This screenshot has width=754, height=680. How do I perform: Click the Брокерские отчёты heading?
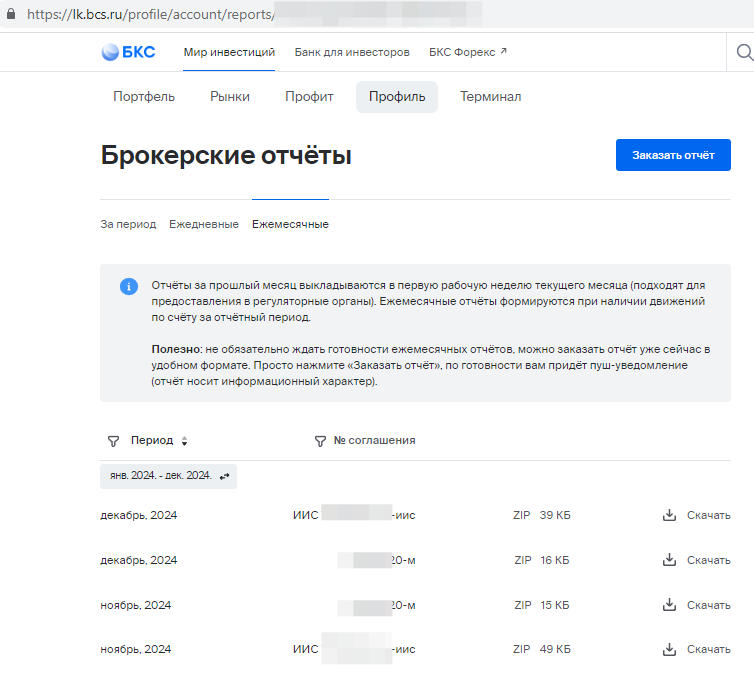tap(226, 155)
